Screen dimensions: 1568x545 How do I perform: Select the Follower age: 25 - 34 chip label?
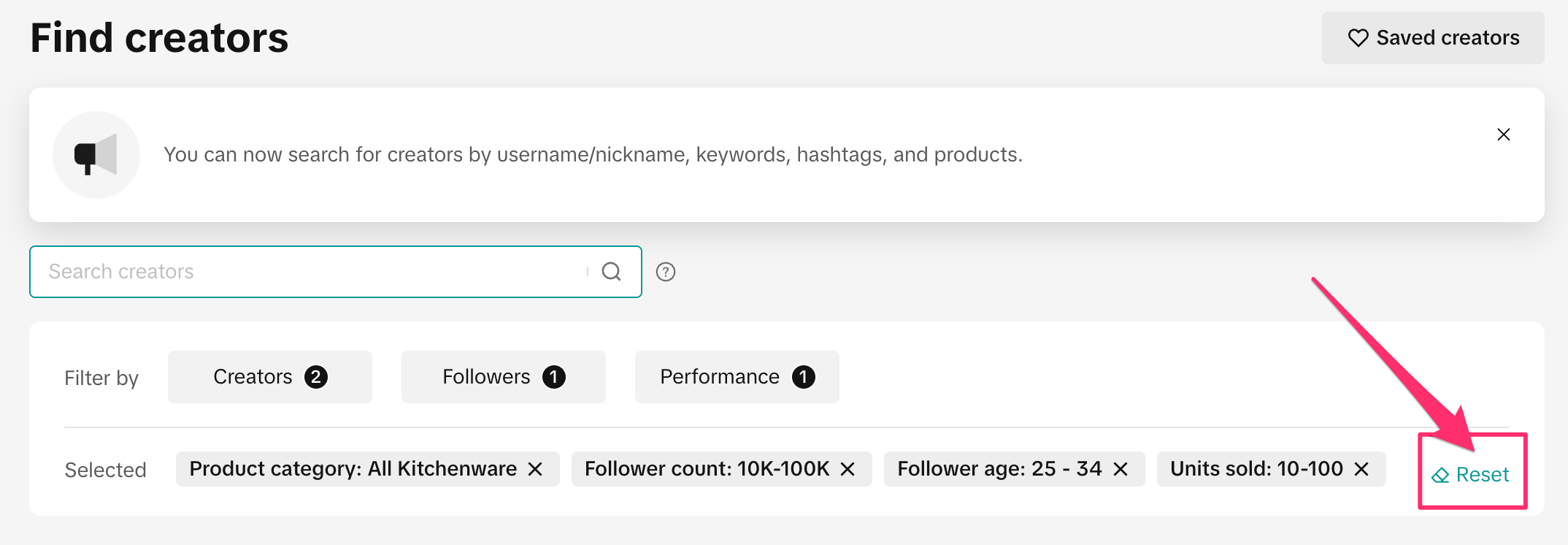point(999,469)
